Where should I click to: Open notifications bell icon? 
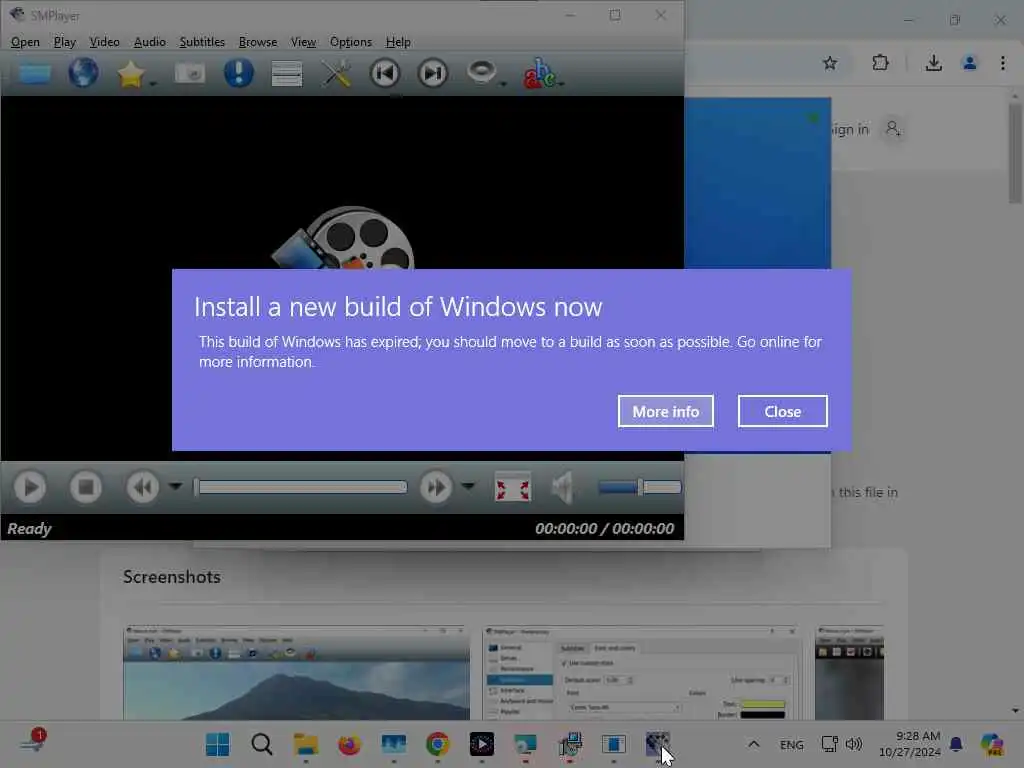(956, 744)
